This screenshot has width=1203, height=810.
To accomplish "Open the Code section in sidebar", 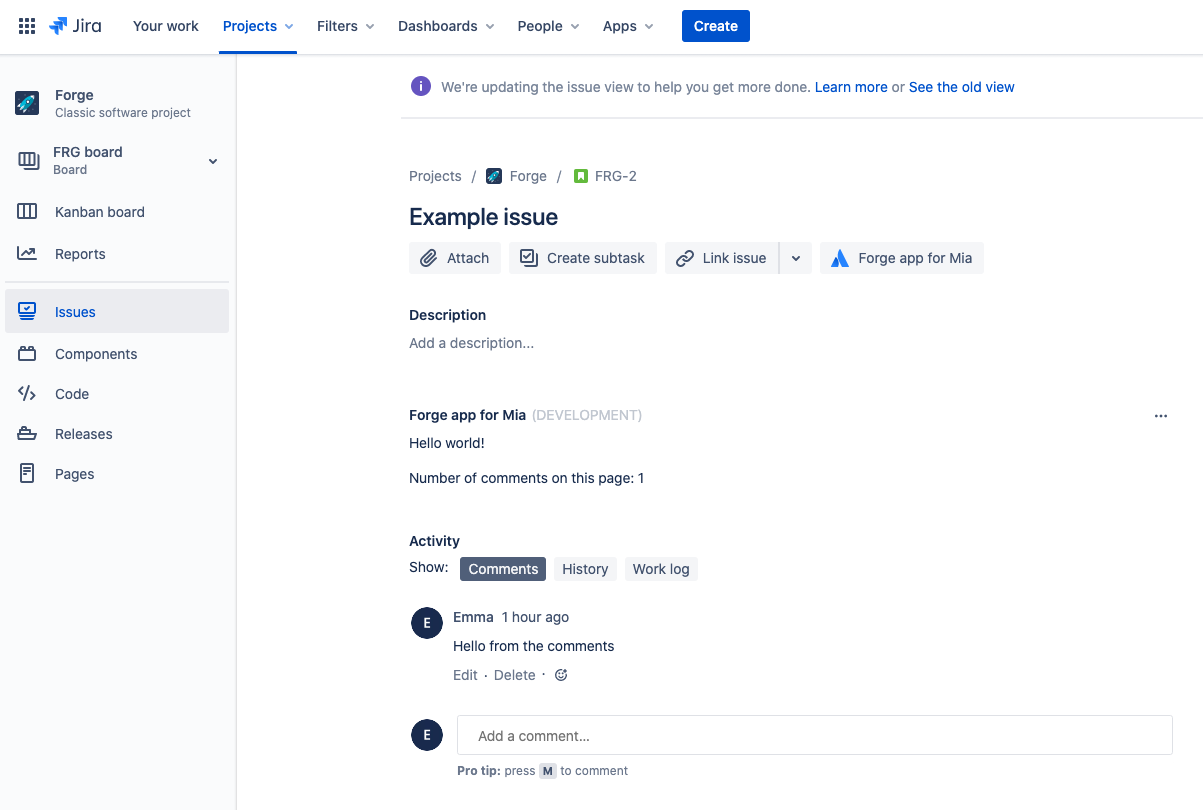I will point(71,393).
